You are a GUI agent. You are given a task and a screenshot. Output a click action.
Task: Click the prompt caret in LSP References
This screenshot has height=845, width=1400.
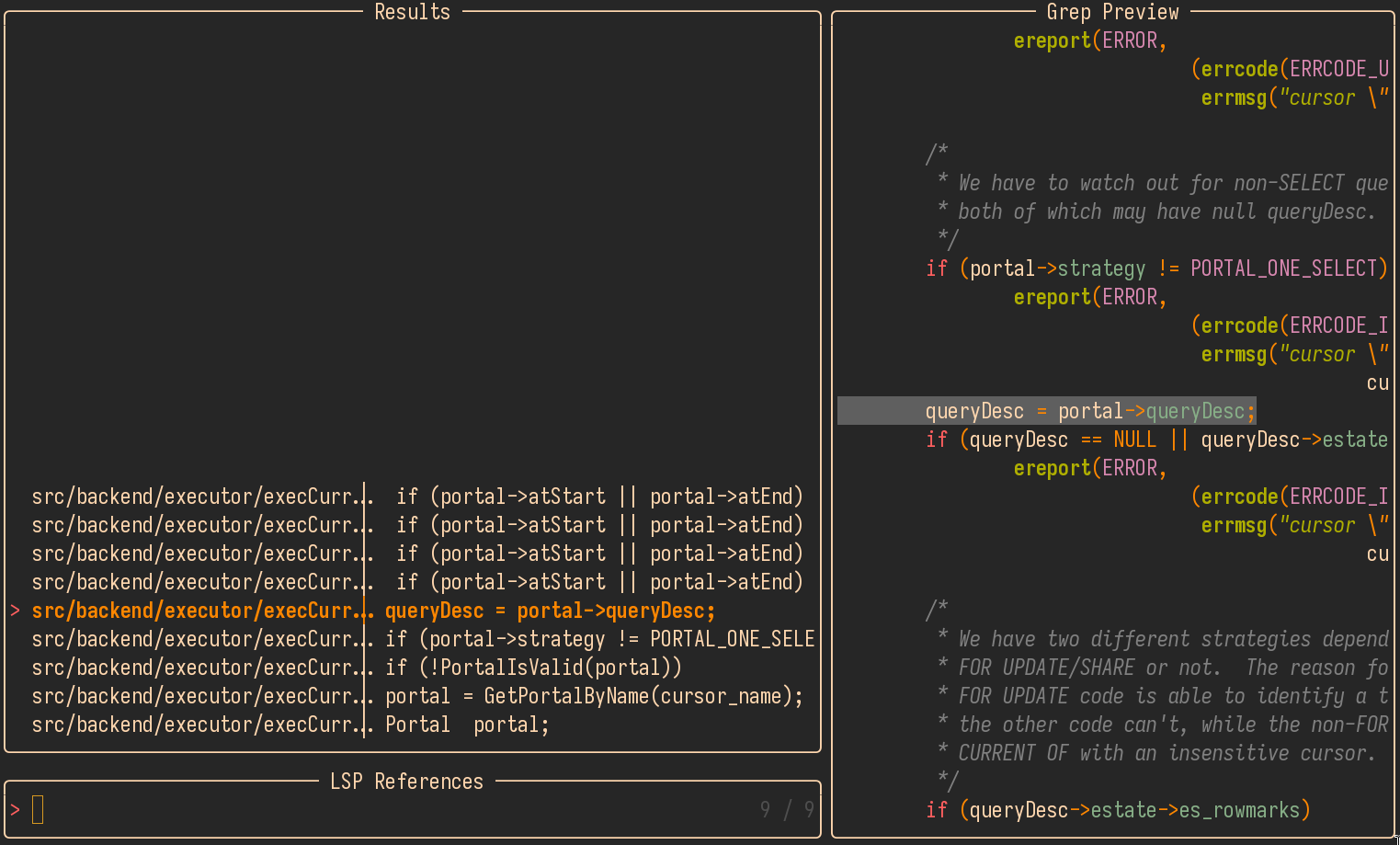(x=15, y=810)
